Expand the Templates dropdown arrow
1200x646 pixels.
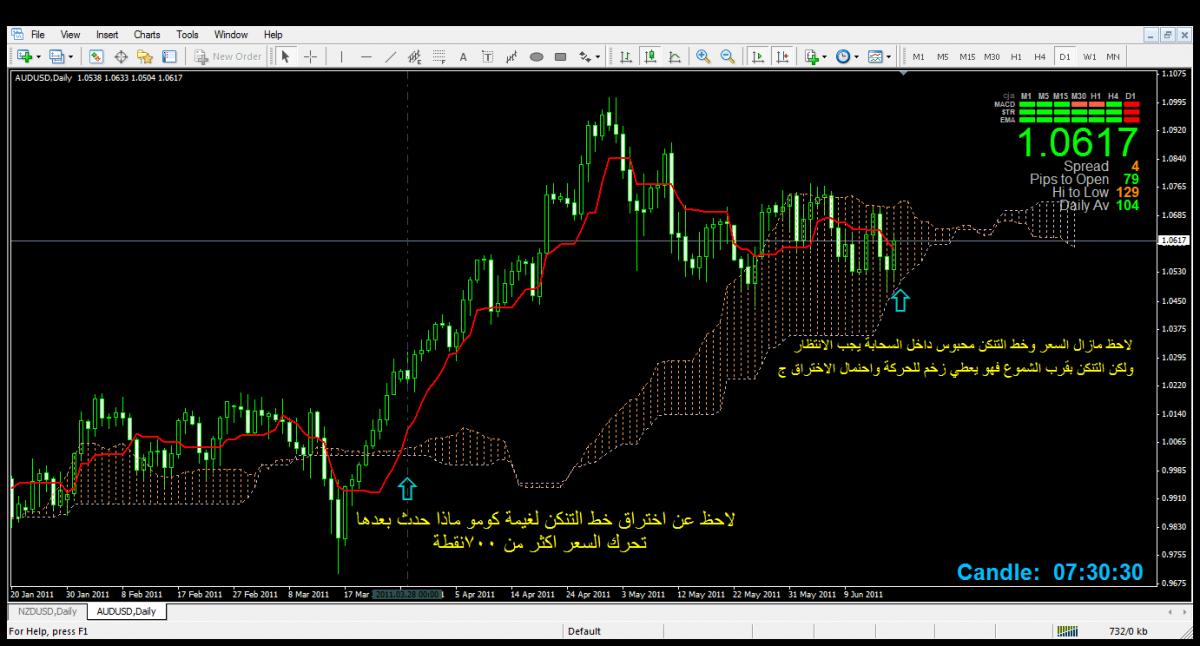(889, 57)
